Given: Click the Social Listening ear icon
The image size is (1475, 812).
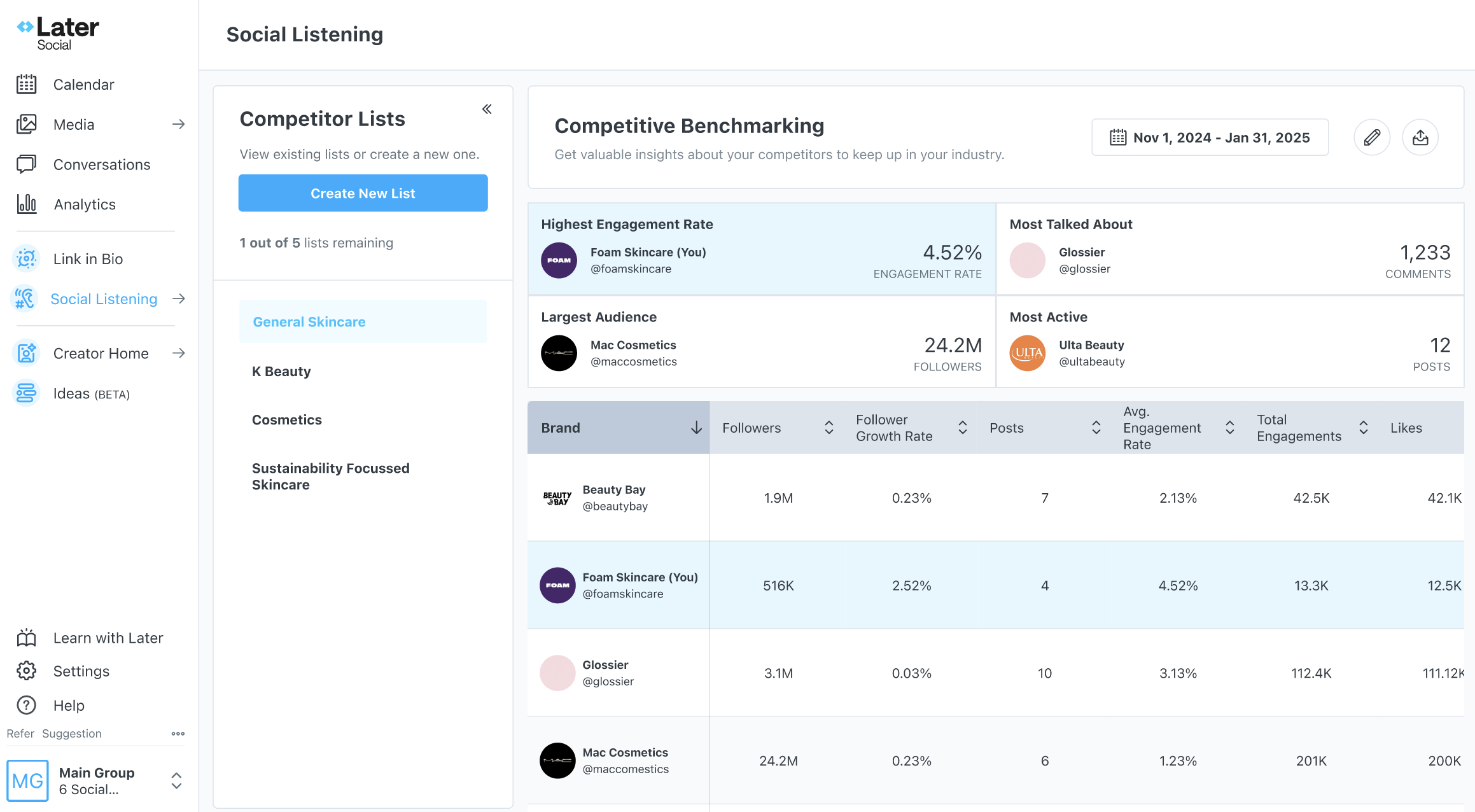Looking at the screenshot, I should tap(25, 298).
